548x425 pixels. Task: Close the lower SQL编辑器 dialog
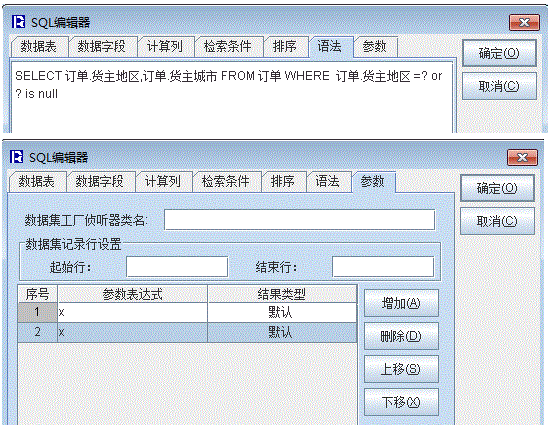pyautogui.click(x=522, y=158)
